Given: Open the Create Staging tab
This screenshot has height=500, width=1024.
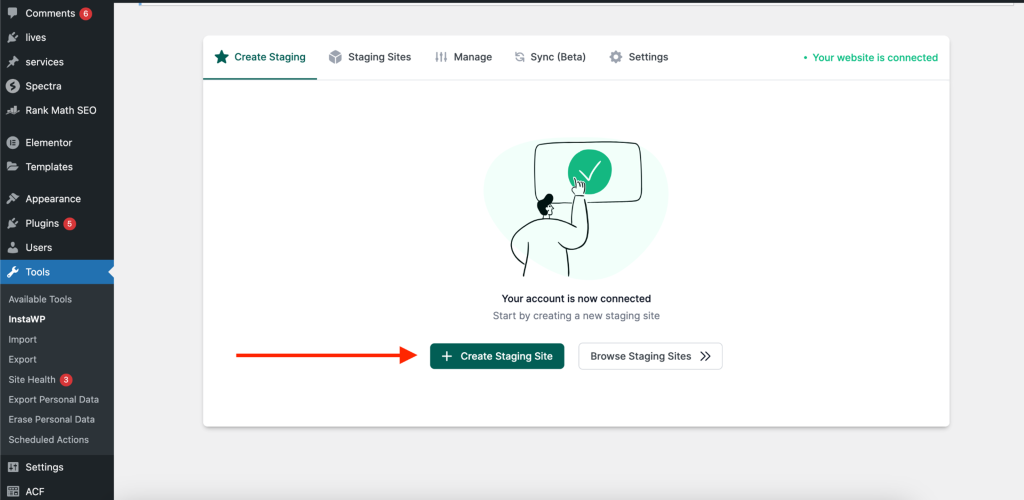Looking at the screenshot, I should coord(260,57).
